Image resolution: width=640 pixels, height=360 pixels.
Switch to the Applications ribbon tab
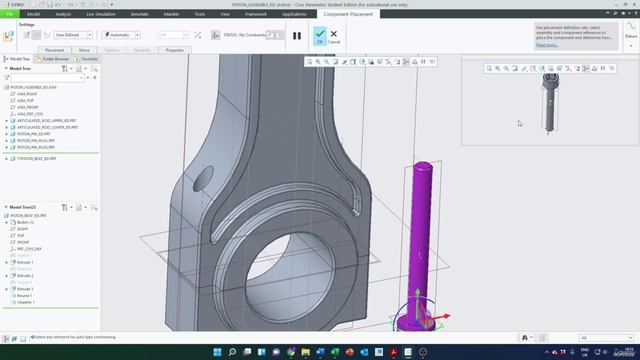tap(294, 14)
